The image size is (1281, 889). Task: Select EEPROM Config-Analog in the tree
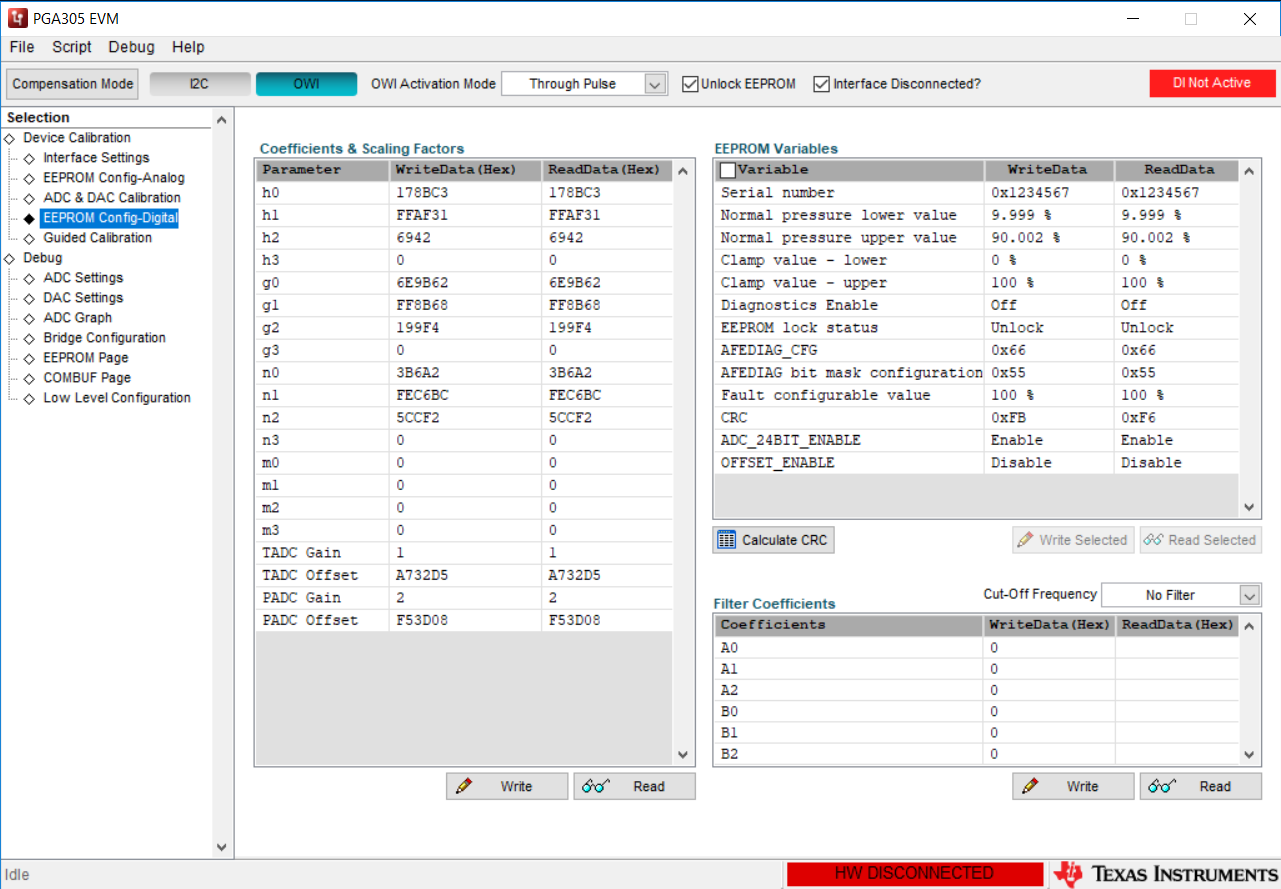pos(114,178)
